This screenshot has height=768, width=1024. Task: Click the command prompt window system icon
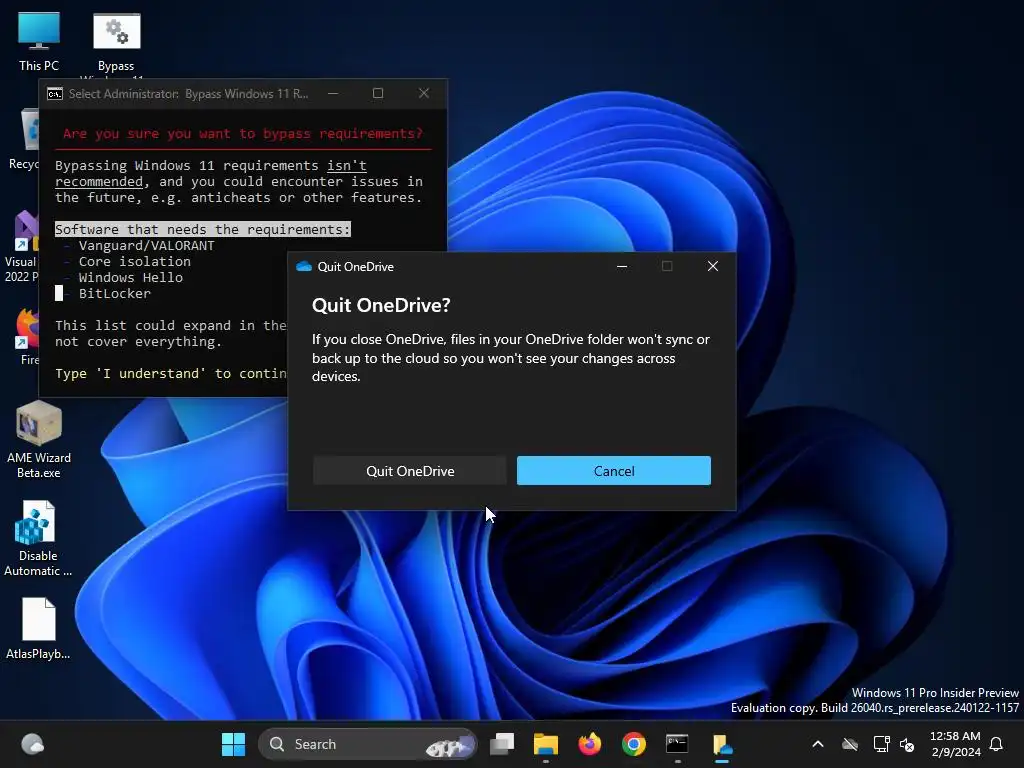tap(55, 94)
